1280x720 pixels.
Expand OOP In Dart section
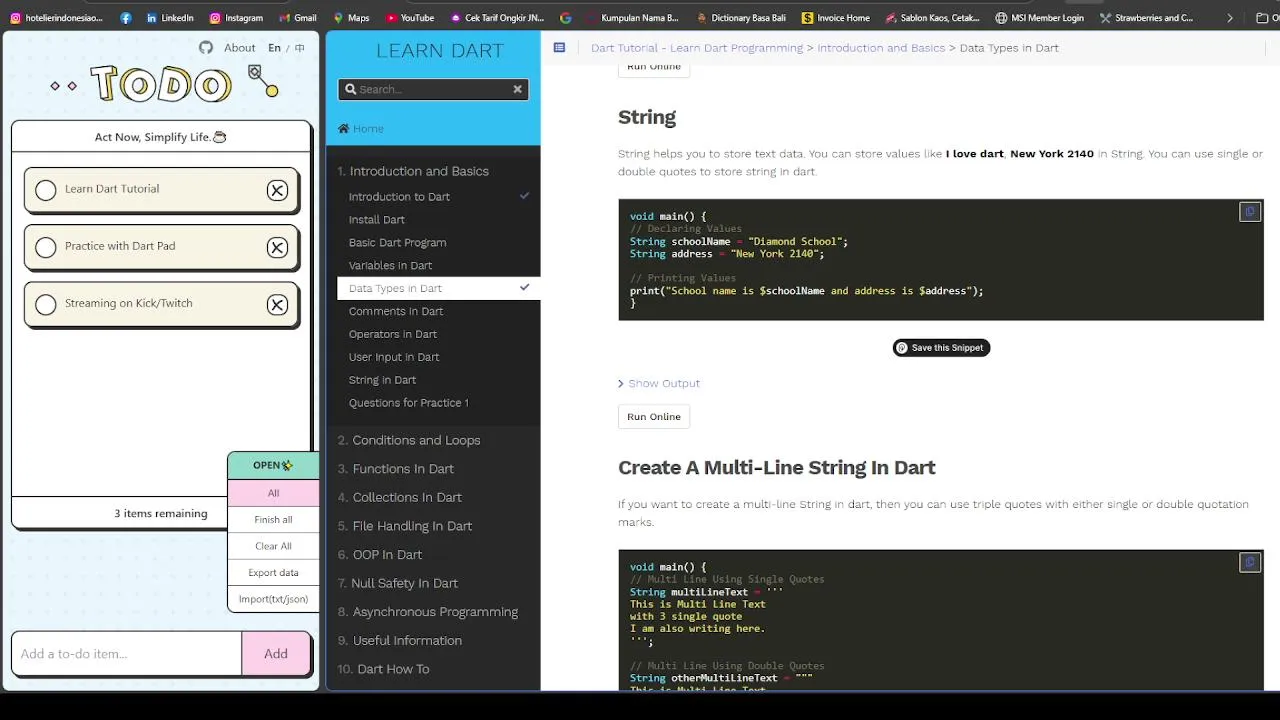(x=380, y=555)
